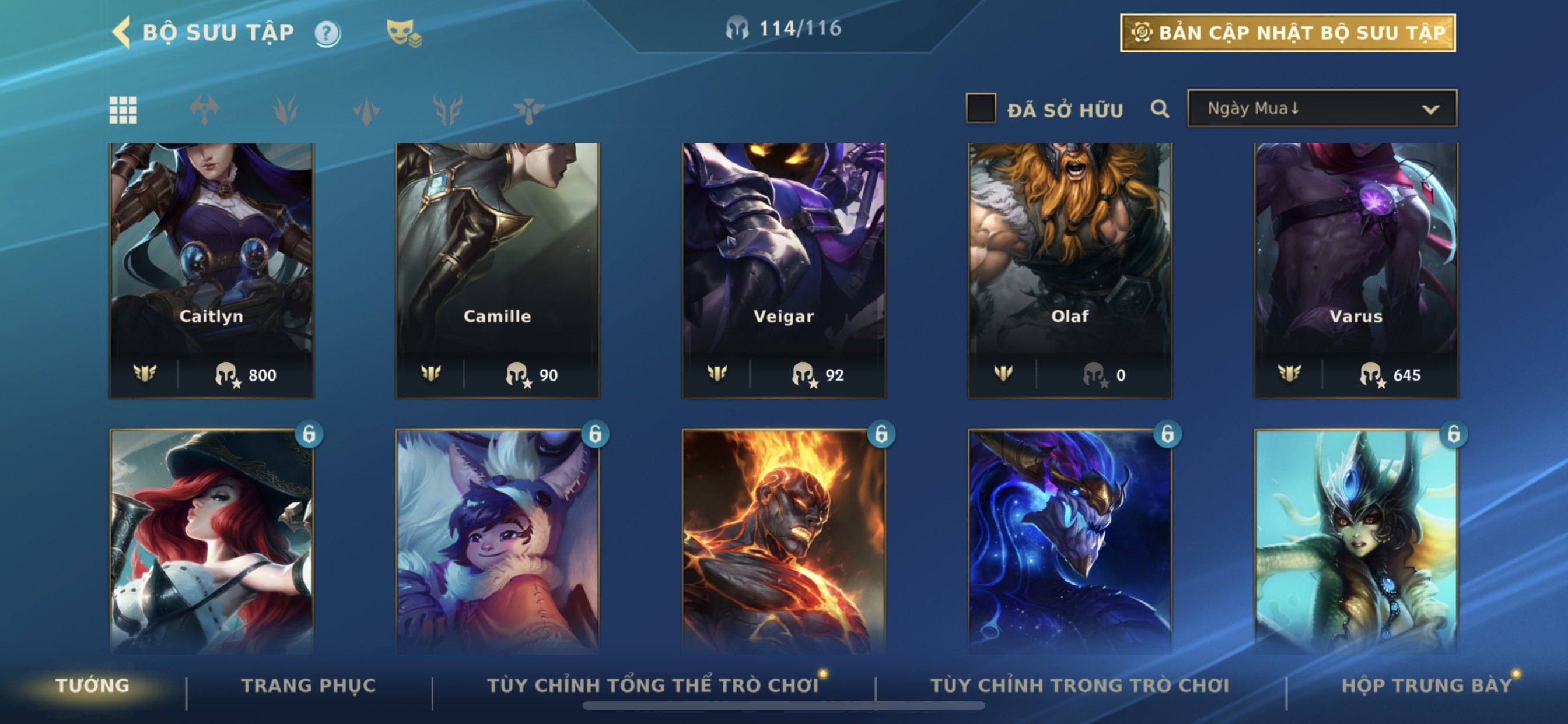Open the Olaf champion card
Screen dimensions: 1568x724
[x=1069, y=270]
